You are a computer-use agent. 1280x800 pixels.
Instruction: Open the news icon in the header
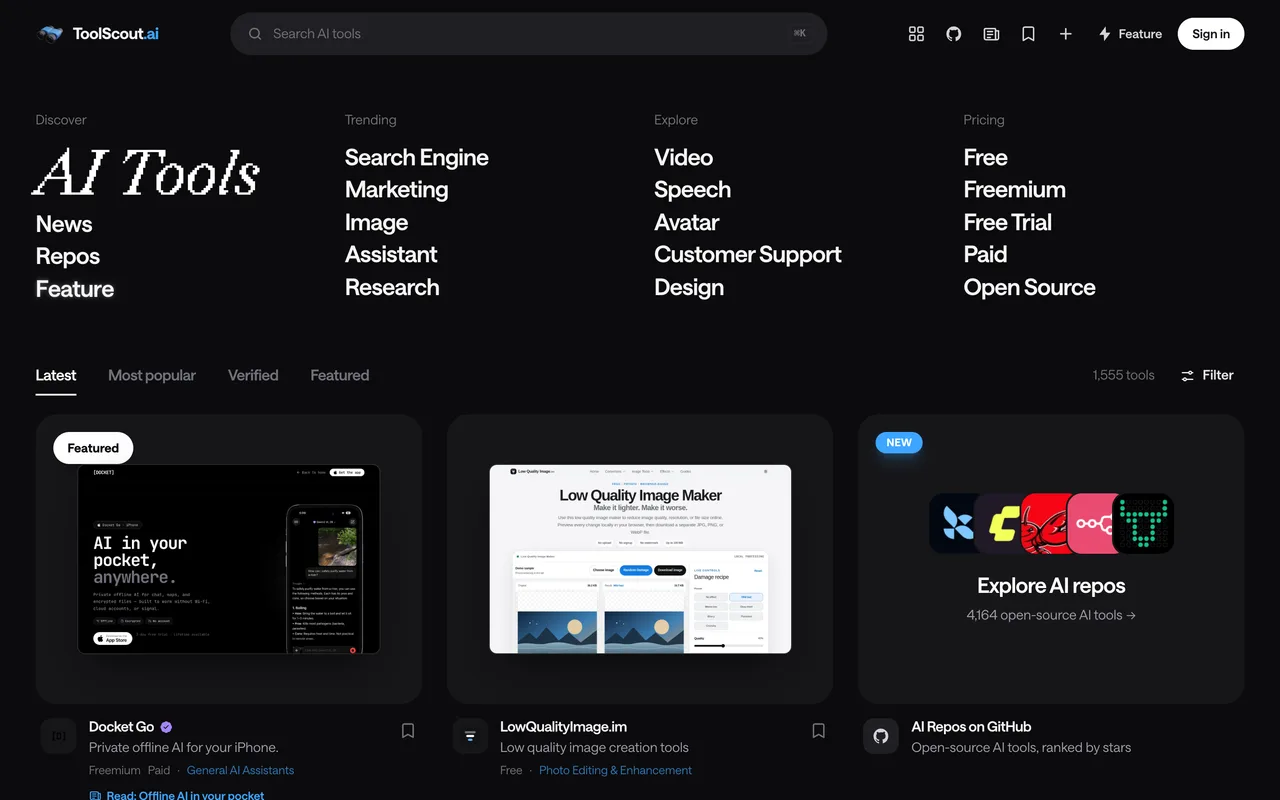[x=991, y=34]
